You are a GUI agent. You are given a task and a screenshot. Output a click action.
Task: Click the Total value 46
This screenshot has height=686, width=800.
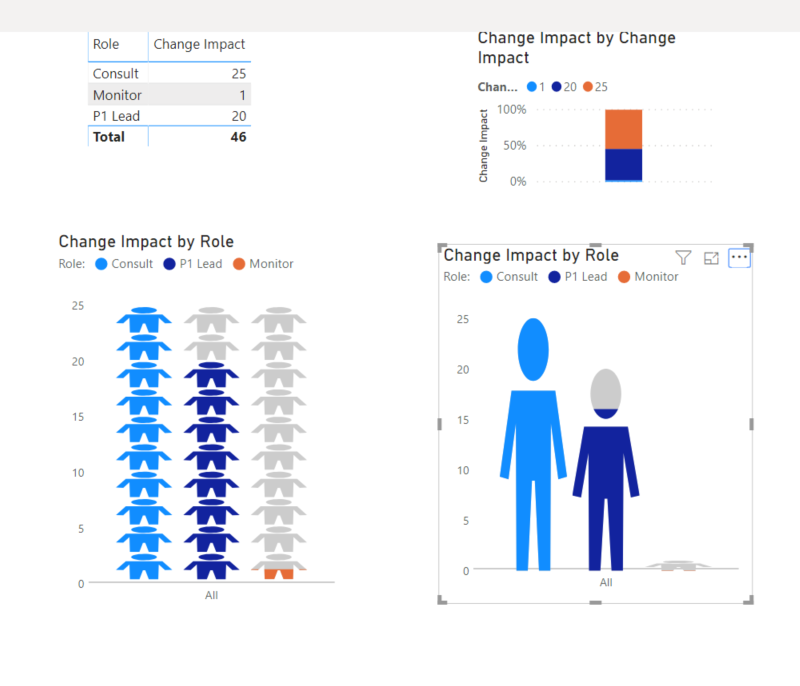pos(238,137)
